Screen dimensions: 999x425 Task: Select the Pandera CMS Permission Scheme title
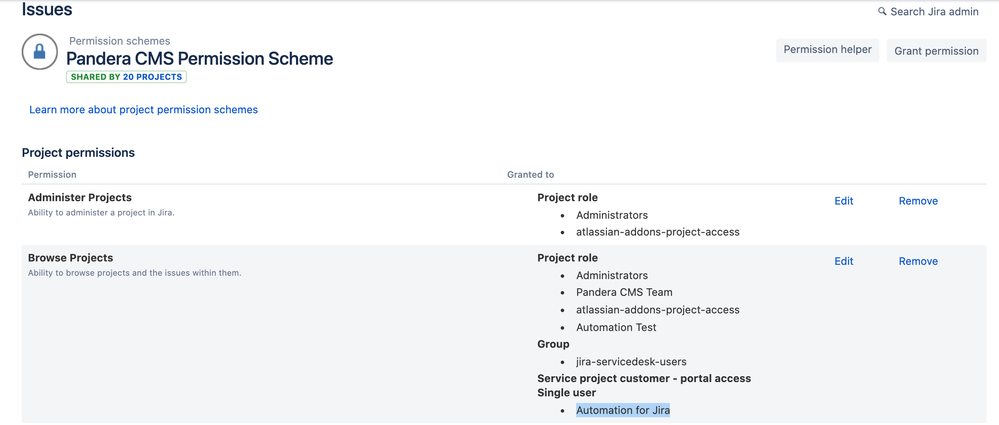[x=199, y=59]
